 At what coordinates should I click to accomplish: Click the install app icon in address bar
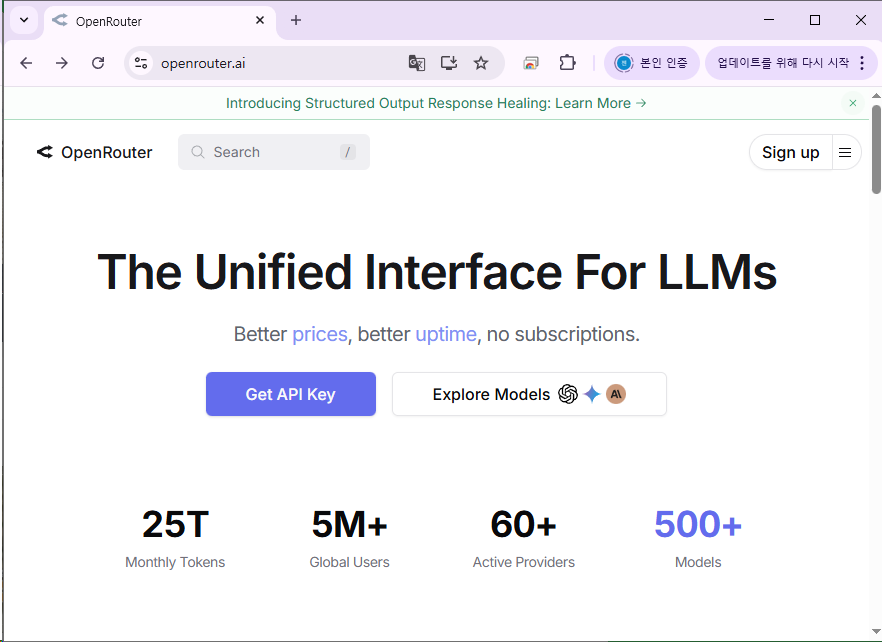click(449, 63)
